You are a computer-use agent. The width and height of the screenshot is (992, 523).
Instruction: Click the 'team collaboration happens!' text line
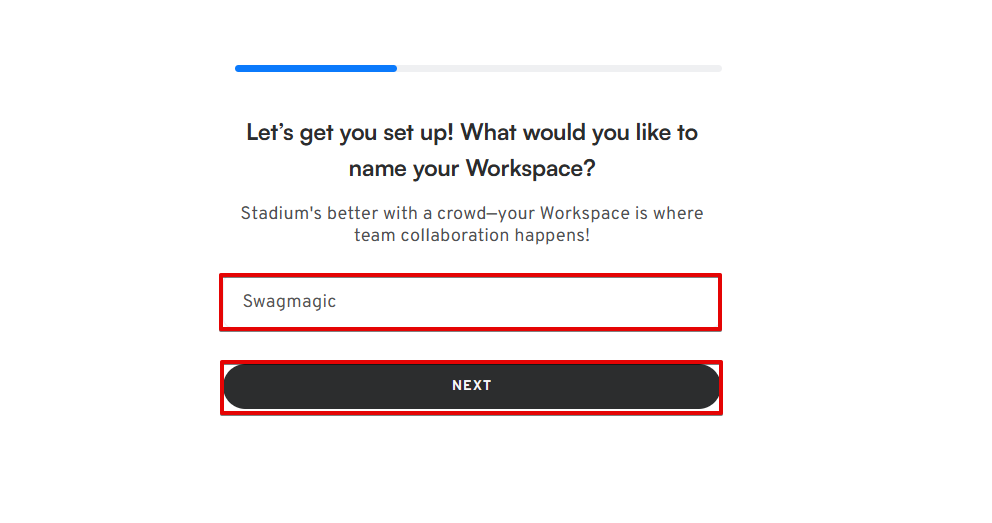[472, 236]
